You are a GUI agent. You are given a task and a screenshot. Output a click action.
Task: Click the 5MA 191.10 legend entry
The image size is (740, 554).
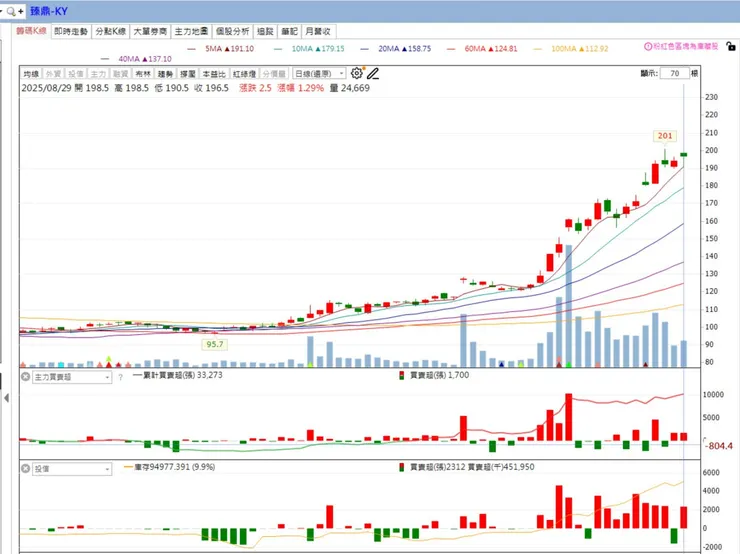221,49
